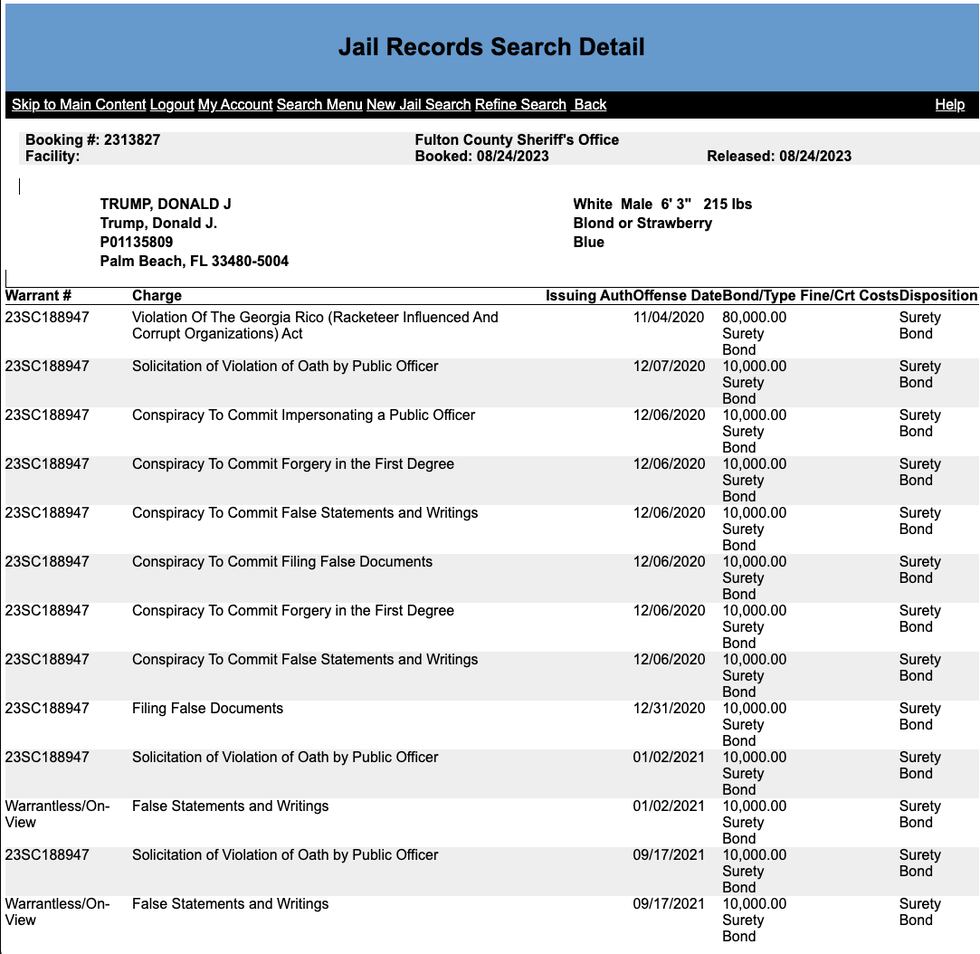The width and height of the screenshot is (980, 954).
Task: Select the Warrantless/On-View False Statements row
Action: 230,805
